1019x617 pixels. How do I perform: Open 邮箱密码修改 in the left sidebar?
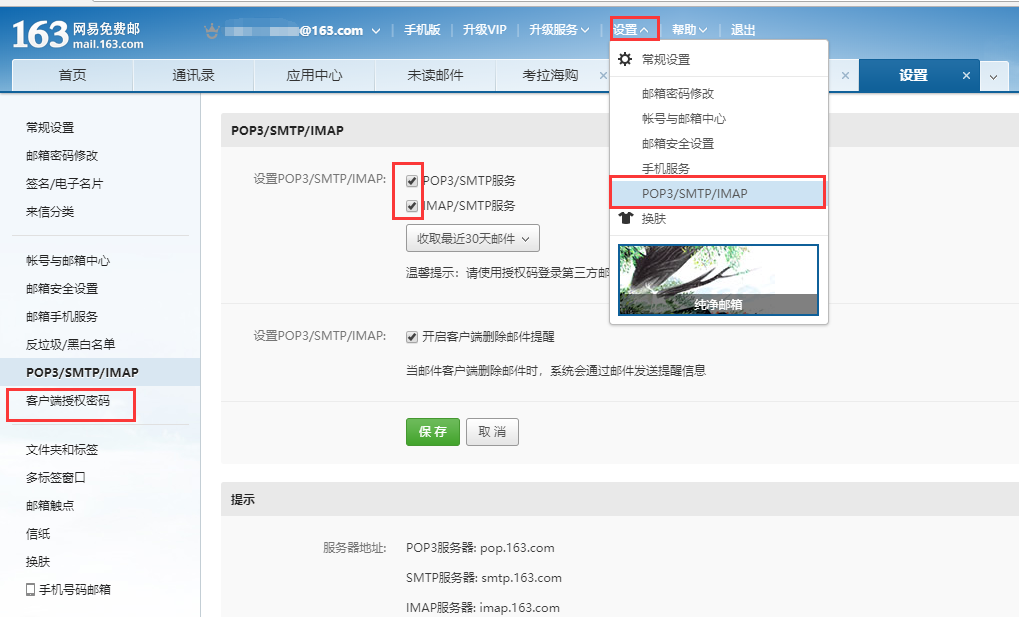[62, 155]
